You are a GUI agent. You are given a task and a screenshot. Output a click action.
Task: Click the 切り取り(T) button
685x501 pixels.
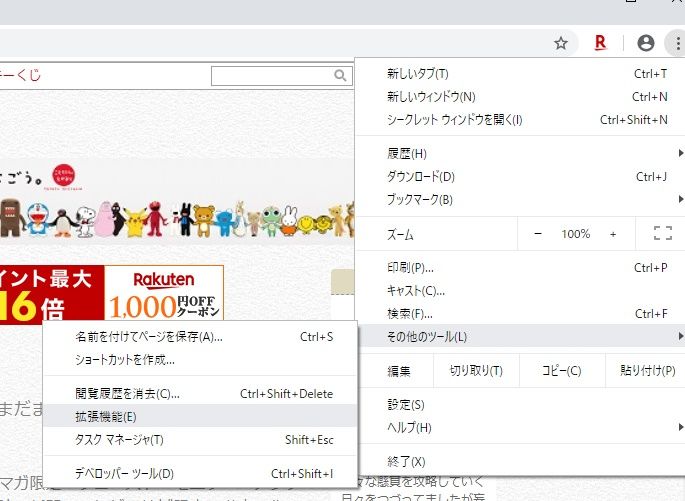point(475,371)
